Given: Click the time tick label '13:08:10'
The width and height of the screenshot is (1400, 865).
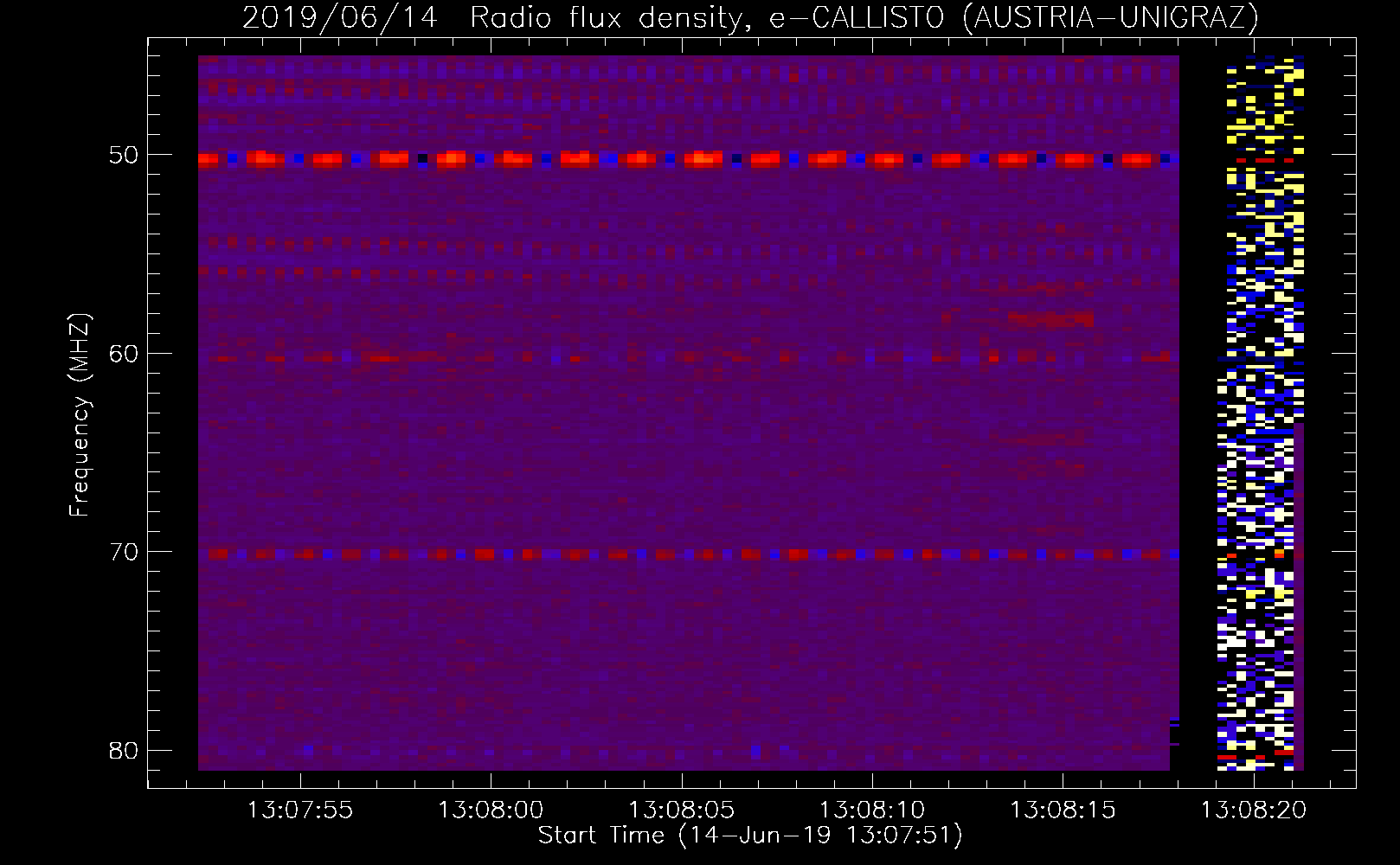Looking at the screenshot, I should [x=872, y=811].
